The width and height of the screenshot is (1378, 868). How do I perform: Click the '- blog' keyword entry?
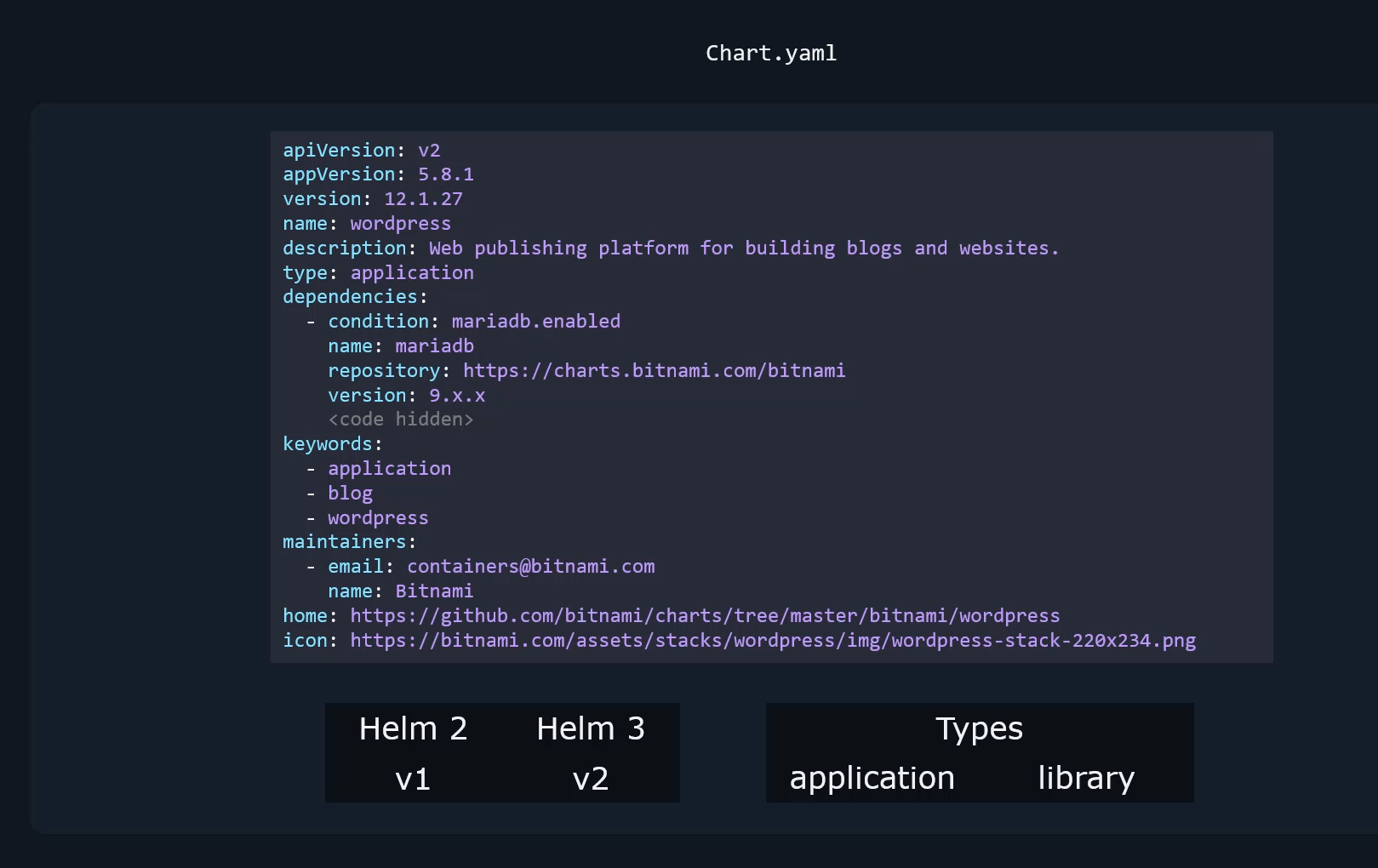(x=339, y=494)
